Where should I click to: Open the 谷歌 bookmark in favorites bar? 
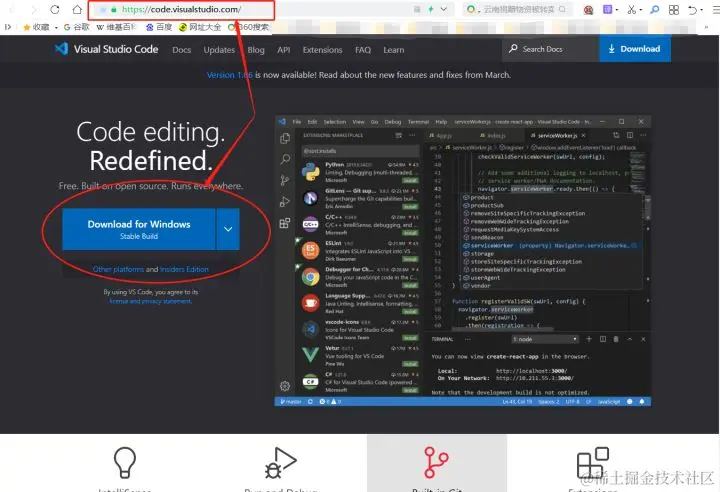(x=77, y=27)
